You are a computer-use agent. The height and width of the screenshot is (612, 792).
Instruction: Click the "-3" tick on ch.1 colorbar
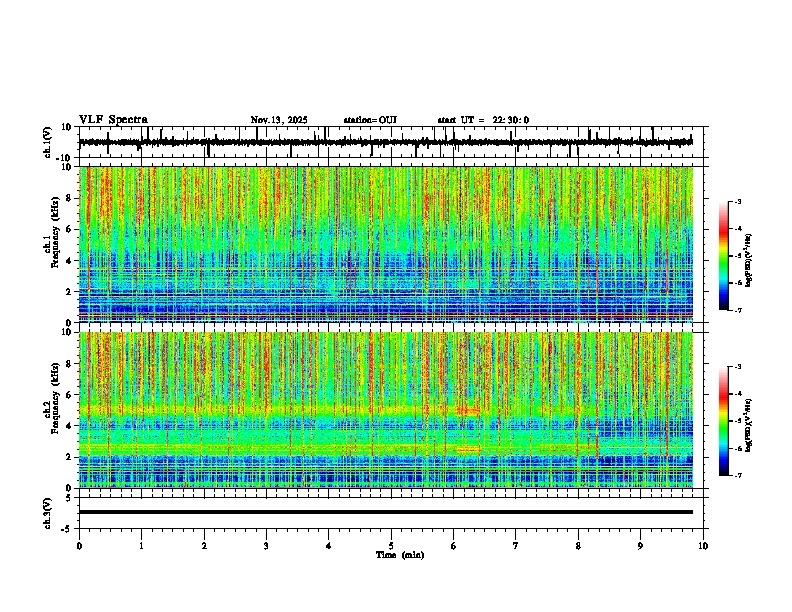pyautogui.click(x=738, y=201)
